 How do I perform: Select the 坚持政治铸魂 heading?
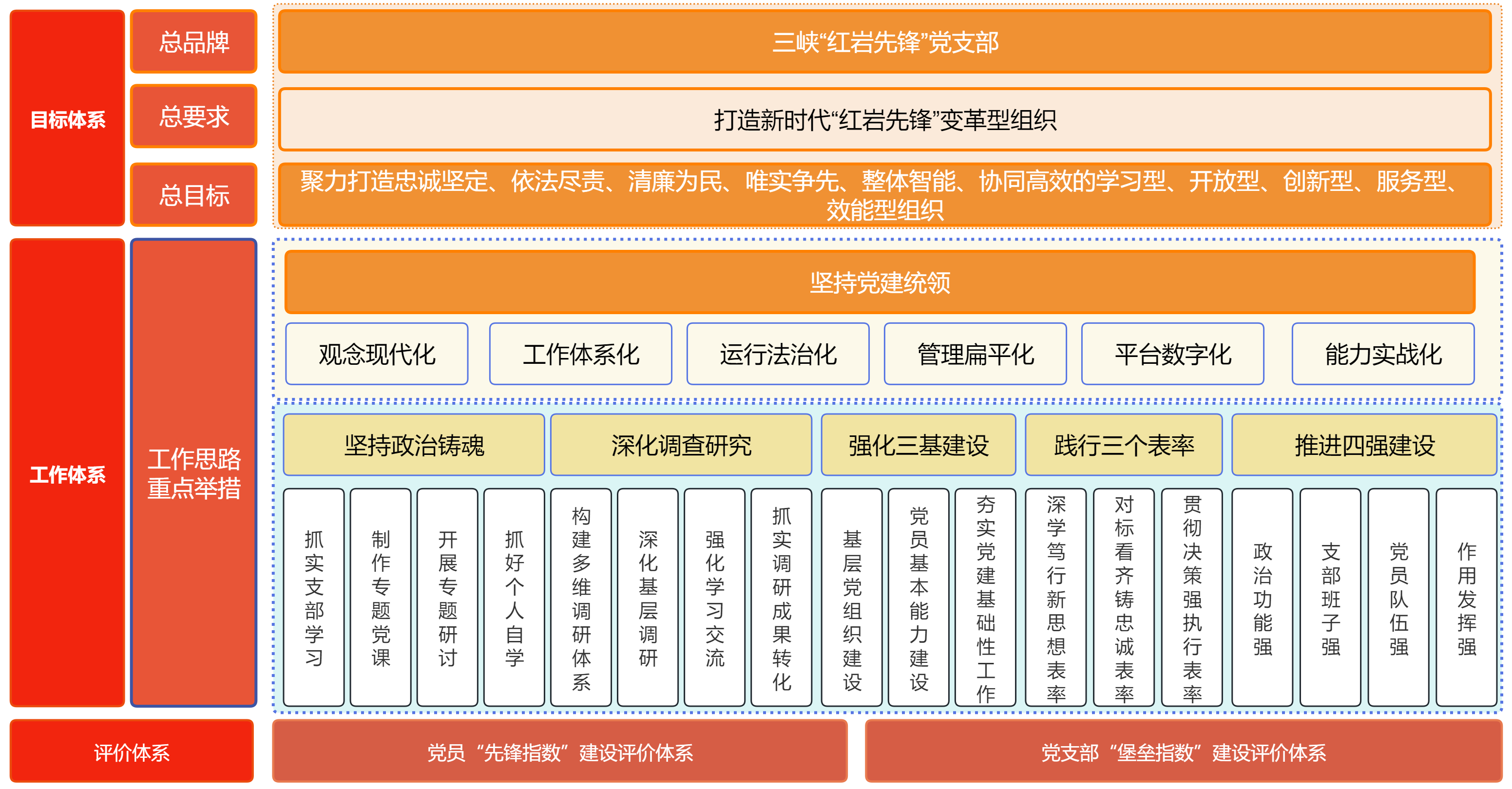[414, 445]
